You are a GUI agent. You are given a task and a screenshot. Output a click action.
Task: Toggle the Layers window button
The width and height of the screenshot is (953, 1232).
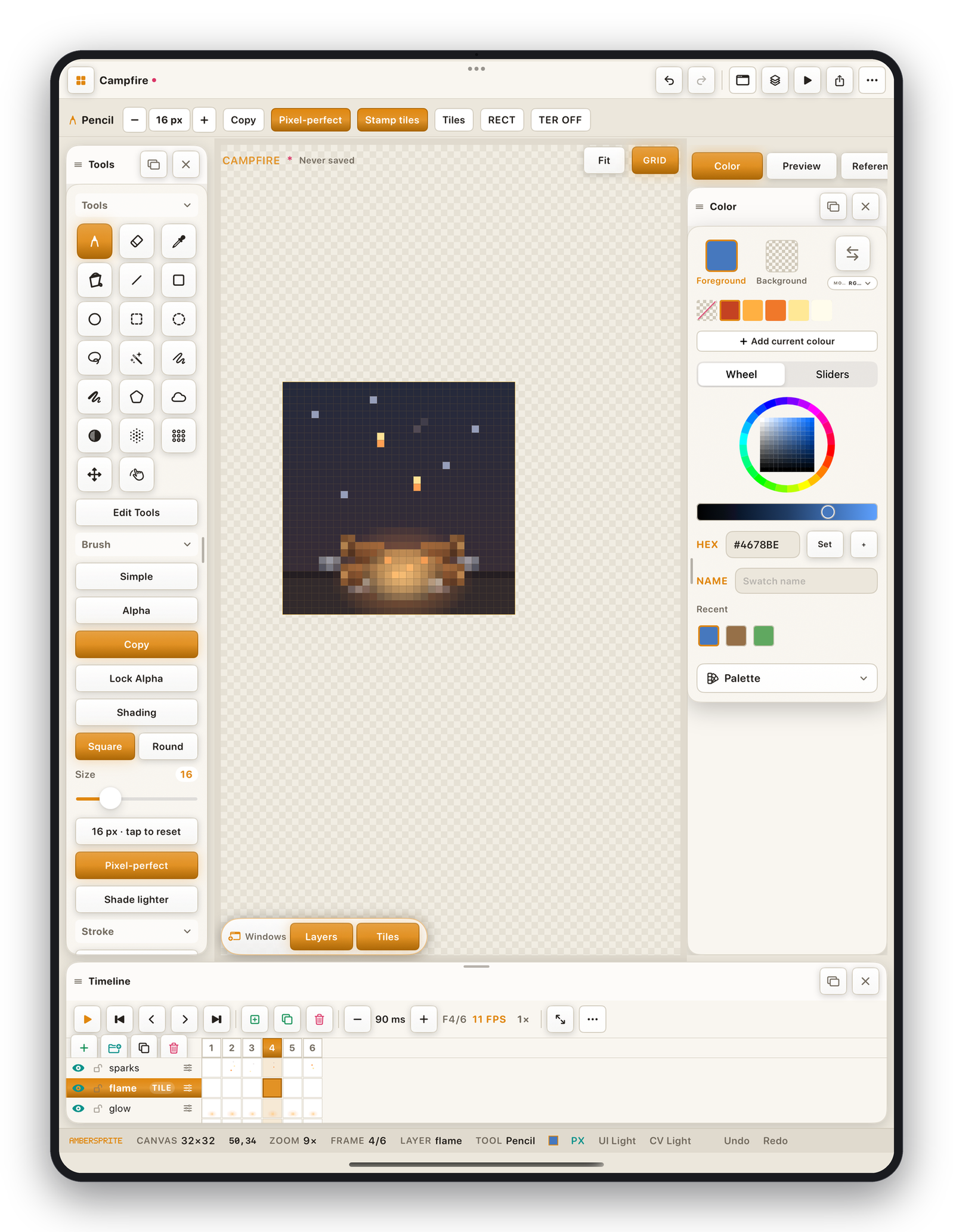321,937
